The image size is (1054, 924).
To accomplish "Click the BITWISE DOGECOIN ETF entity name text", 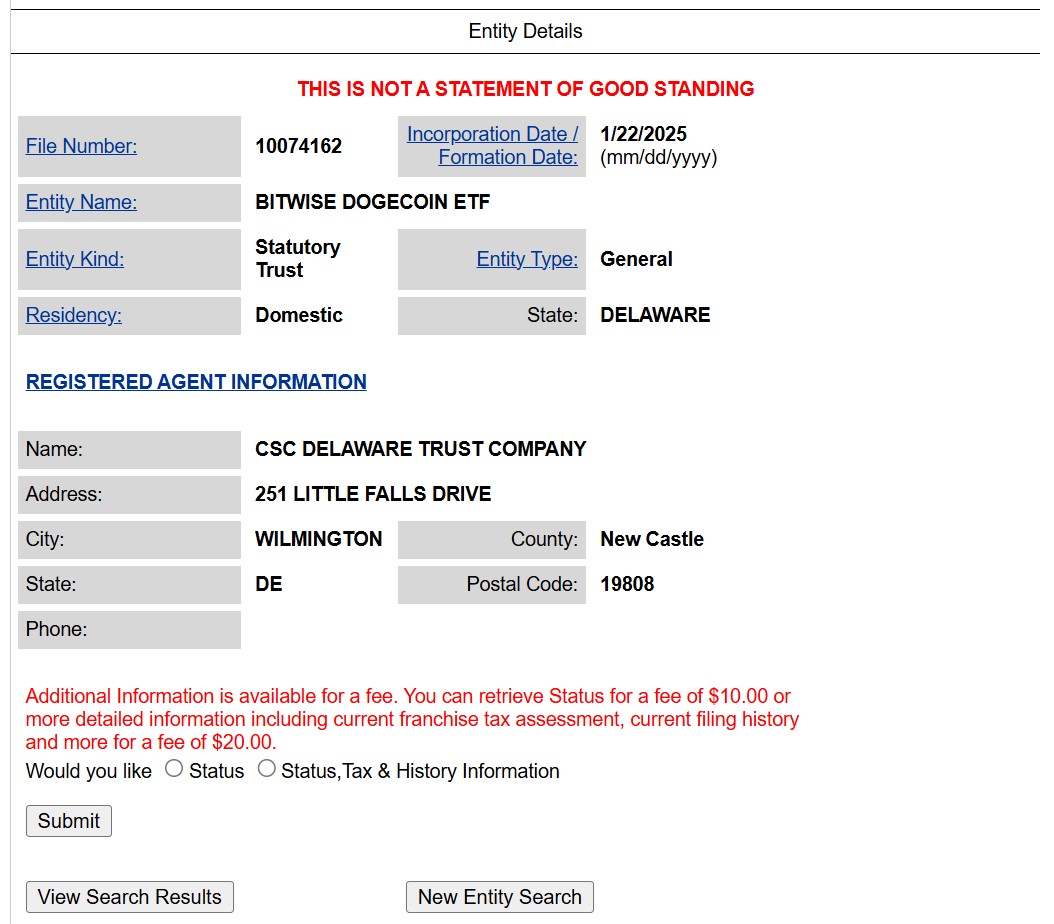I will pyautogui.click(x=372, y=202).
